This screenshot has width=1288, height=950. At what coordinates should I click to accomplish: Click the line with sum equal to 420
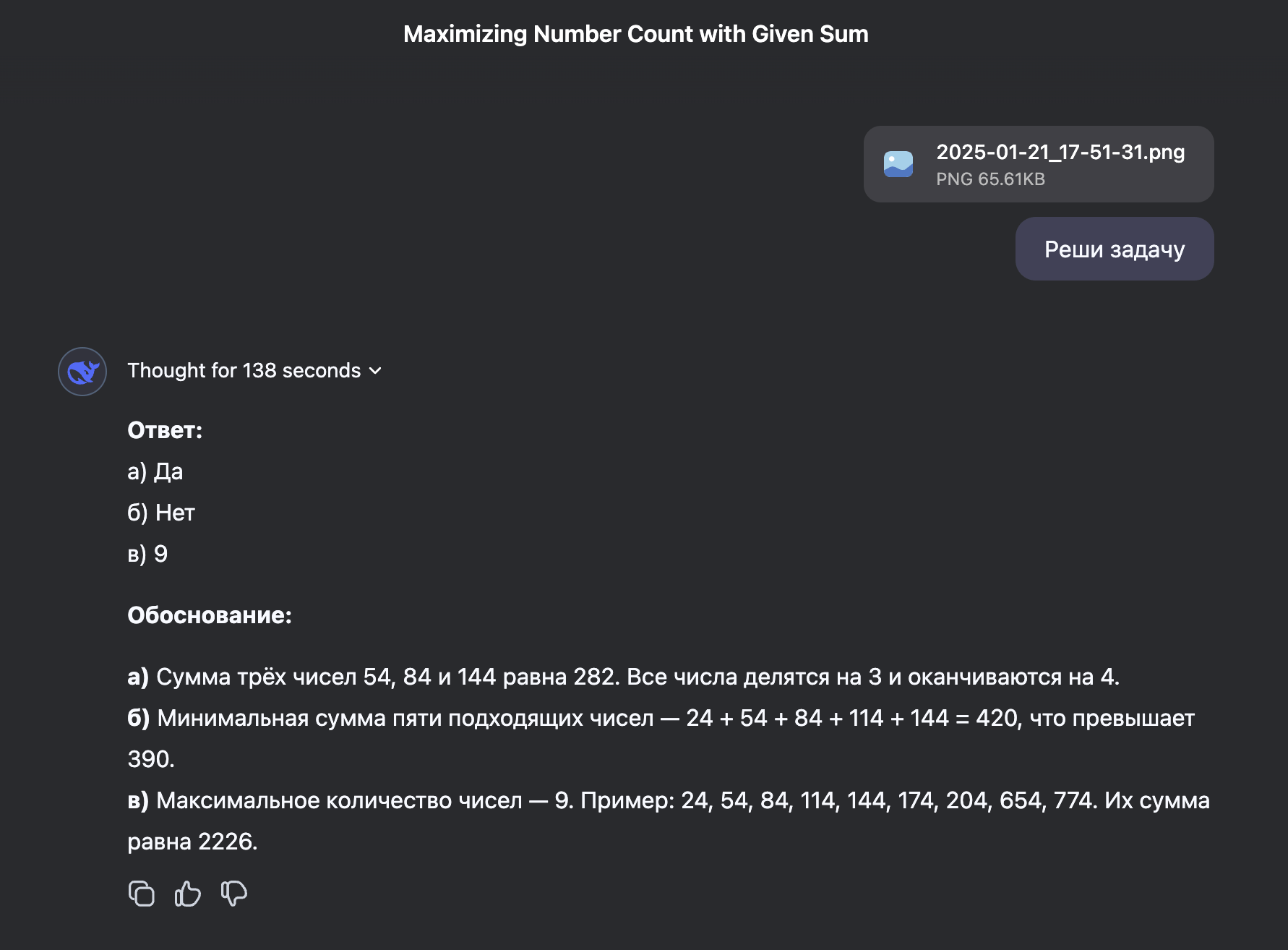tap(661, 718)
